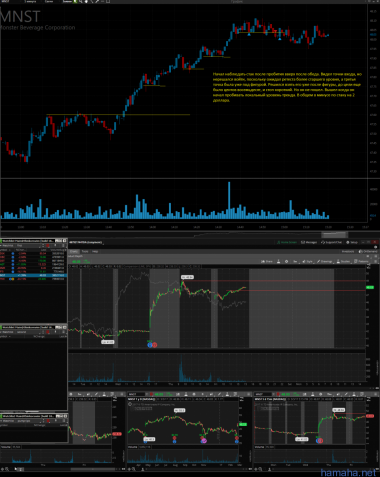This screenshot has height=477, width=380.
Task: Open the Support/Chat icon
Action: click(331, 242)
